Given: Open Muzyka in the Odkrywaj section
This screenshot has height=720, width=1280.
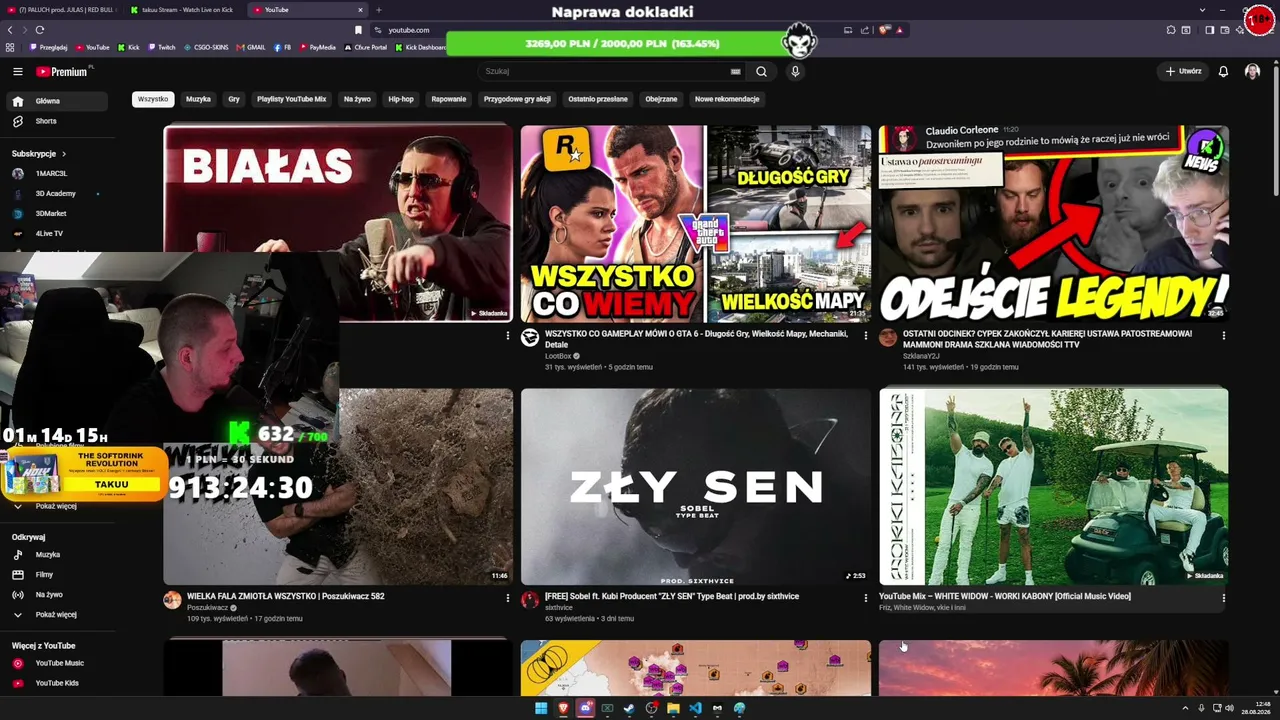Looking at the screenshot, I should (x=58, y=554).
